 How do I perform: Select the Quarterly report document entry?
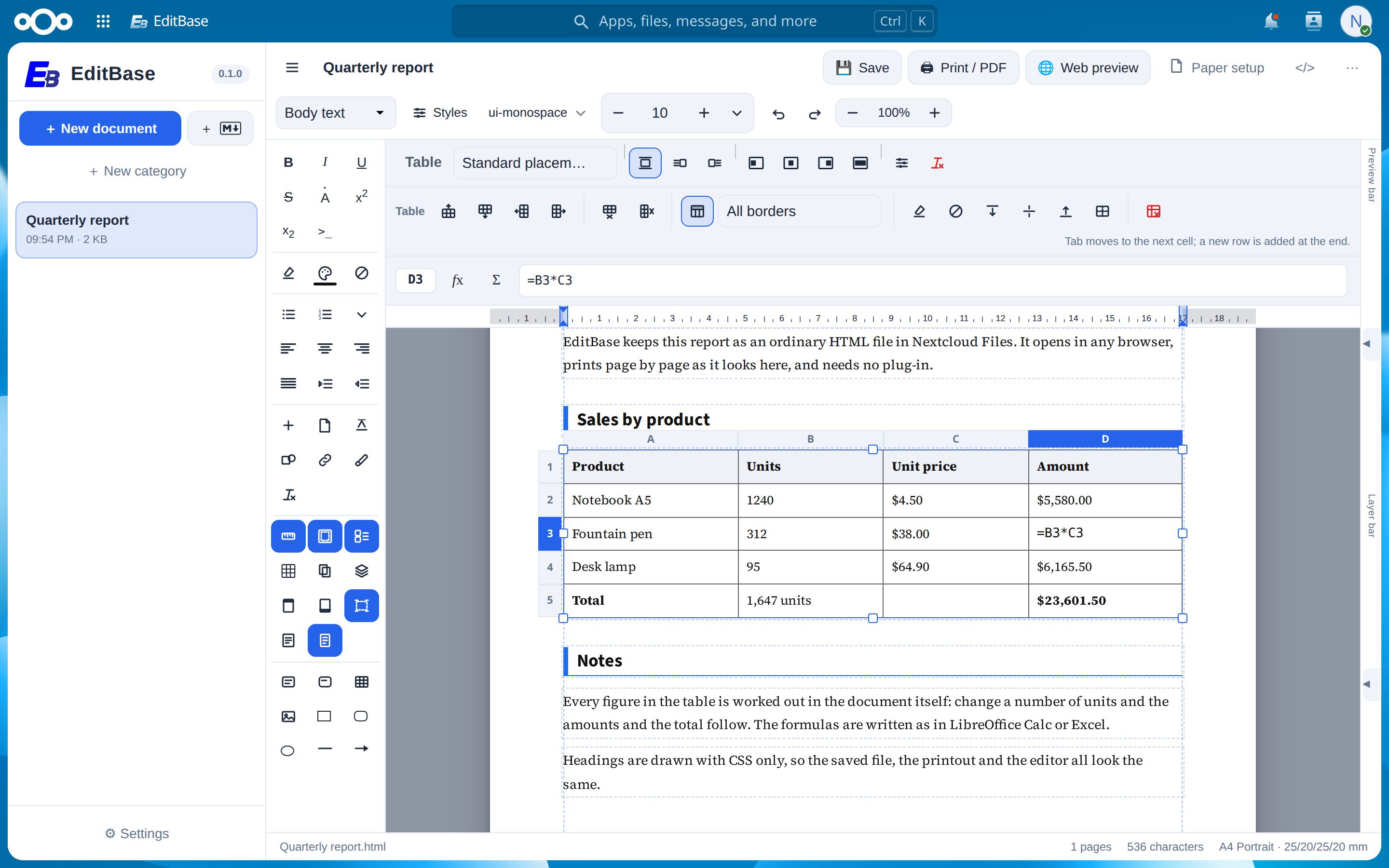pyautogui.click(x=136, y=230)
